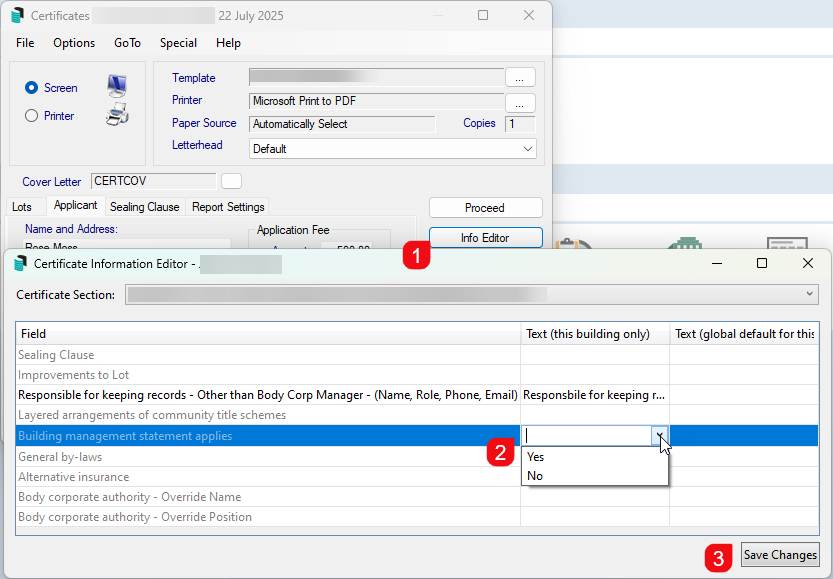
Task: Click Text (global default) column header
Action: 744,334
